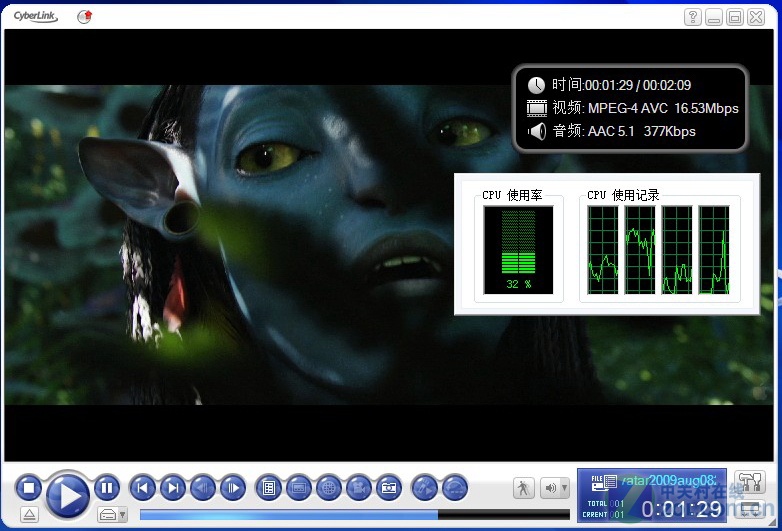Mute the audio speaker
Screen dimensions: 782x531
(550, 488)
